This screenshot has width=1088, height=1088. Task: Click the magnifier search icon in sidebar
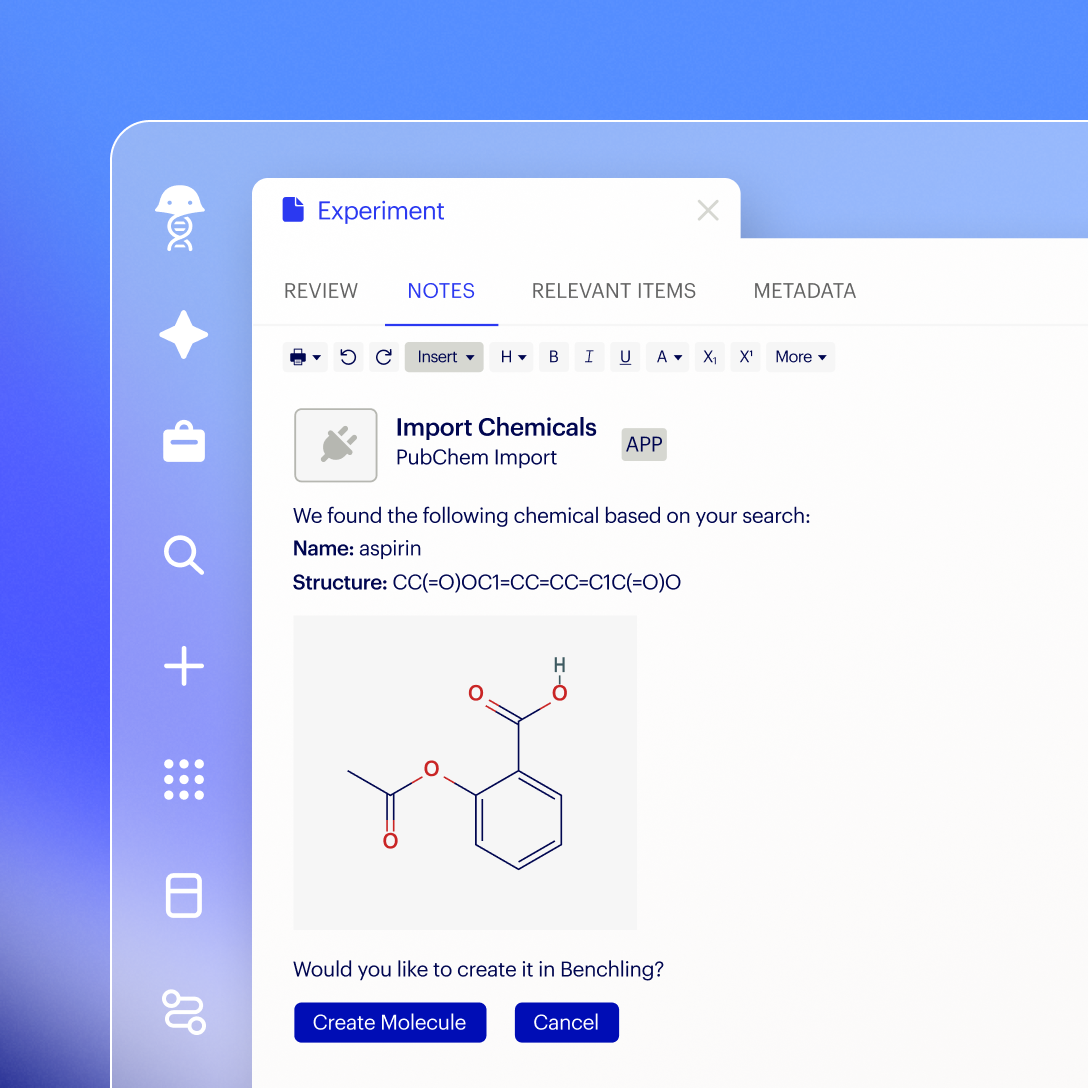point(184,554)
